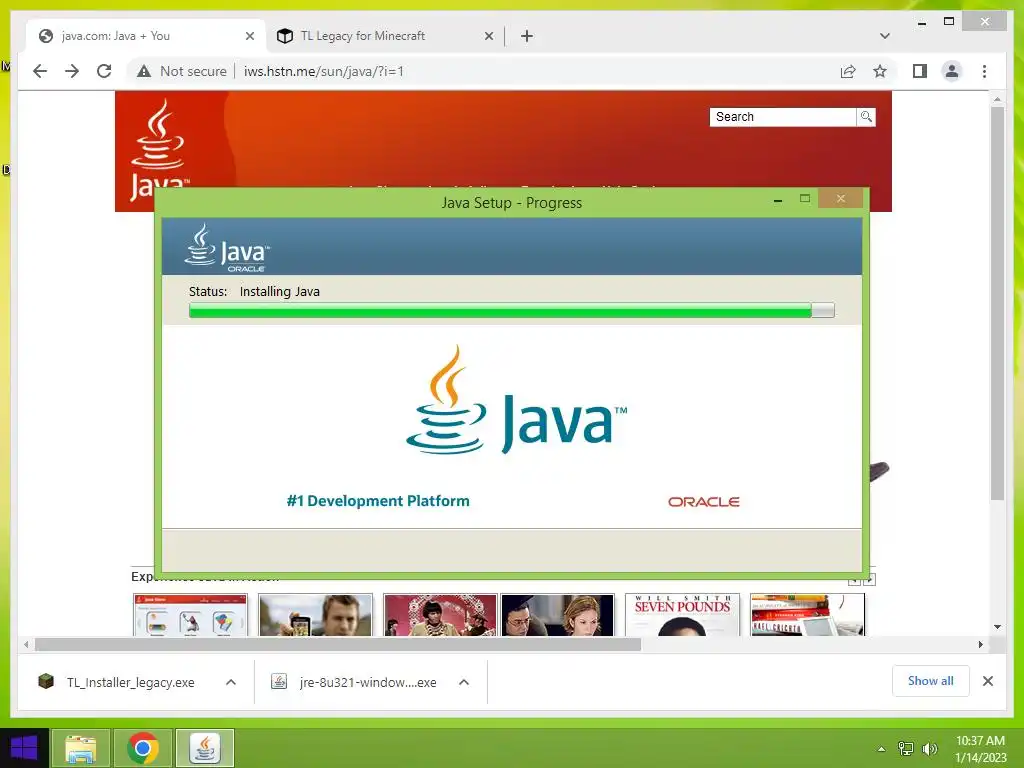Bookmark this page with the star icon
This screenshot has height=768, width=1024.
(x=880, y=71)
